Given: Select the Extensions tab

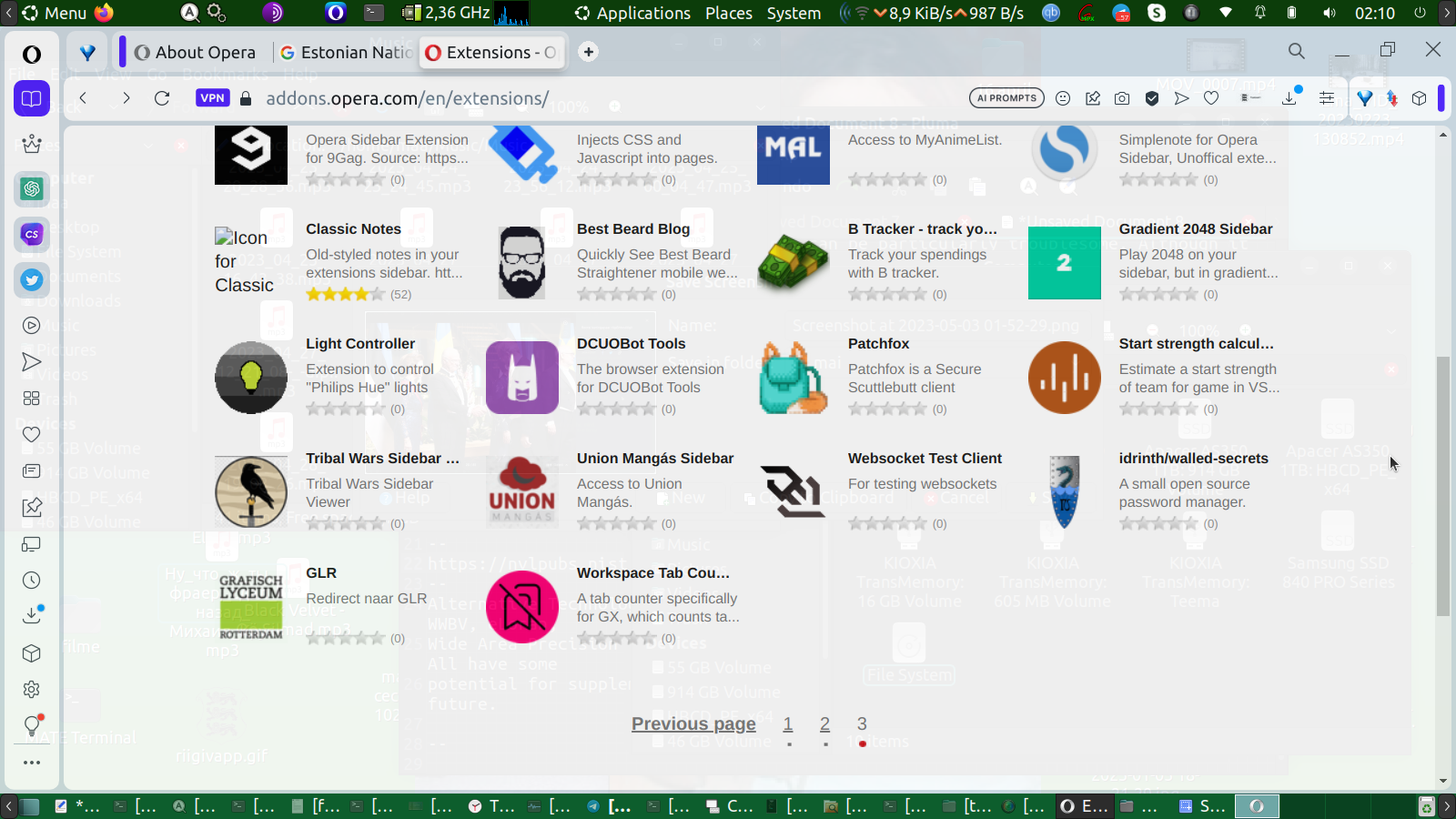Looking at the screenshot, I should [x=491, y=52].
